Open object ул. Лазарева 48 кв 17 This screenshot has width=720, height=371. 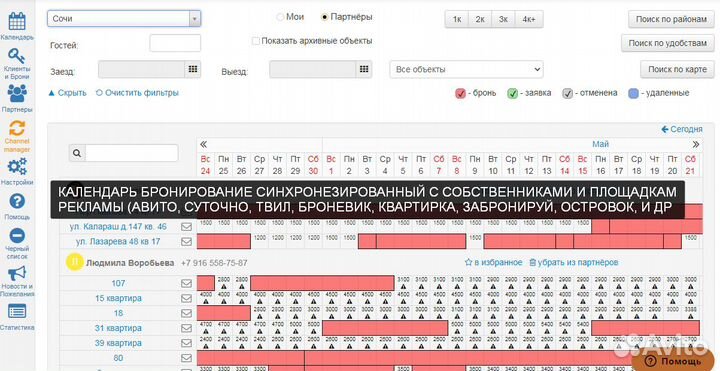pyautogui.click(x=118, y=242)
